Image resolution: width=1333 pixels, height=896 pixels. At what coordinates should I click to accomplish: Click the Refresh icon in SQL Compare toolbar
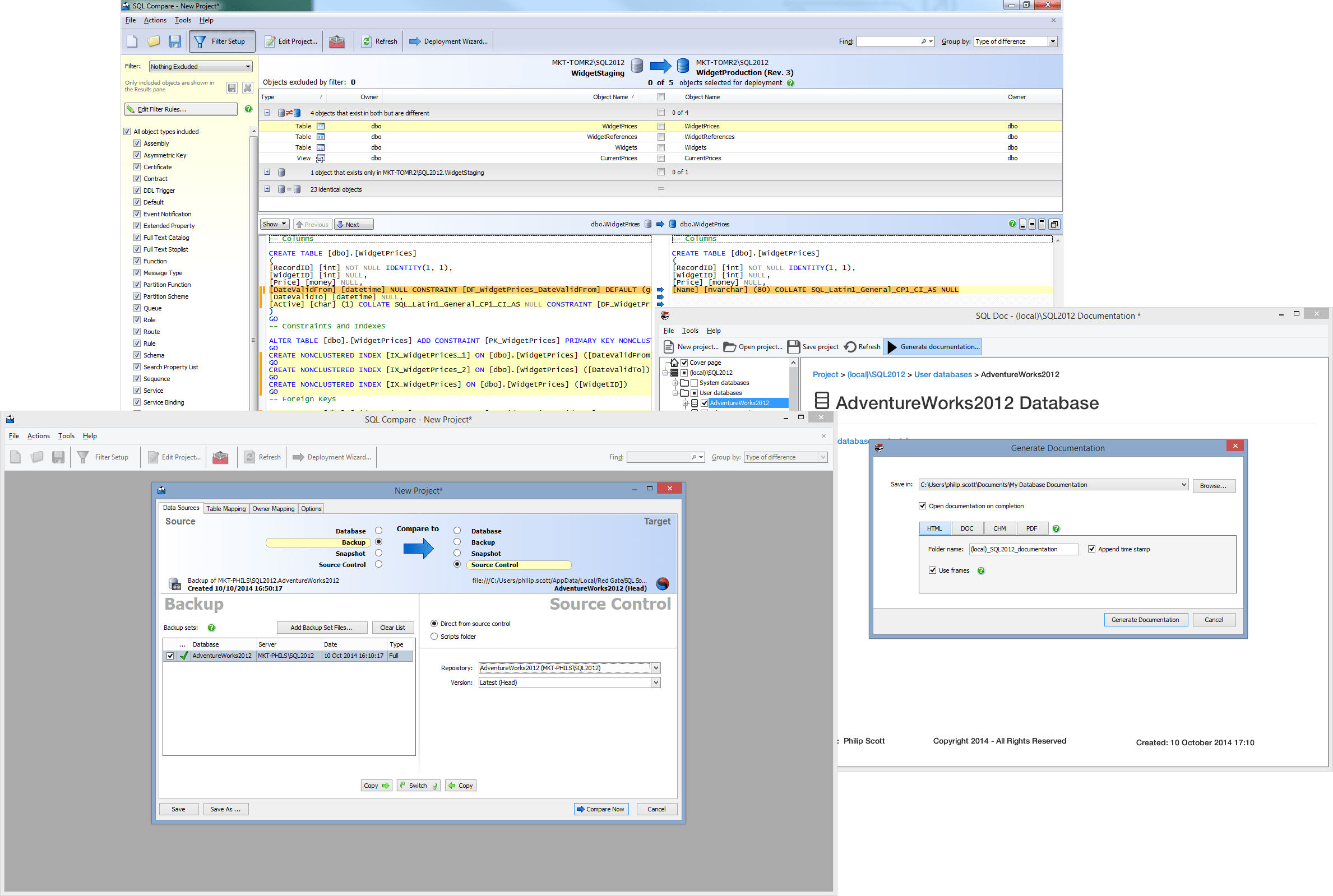(378, 41)
